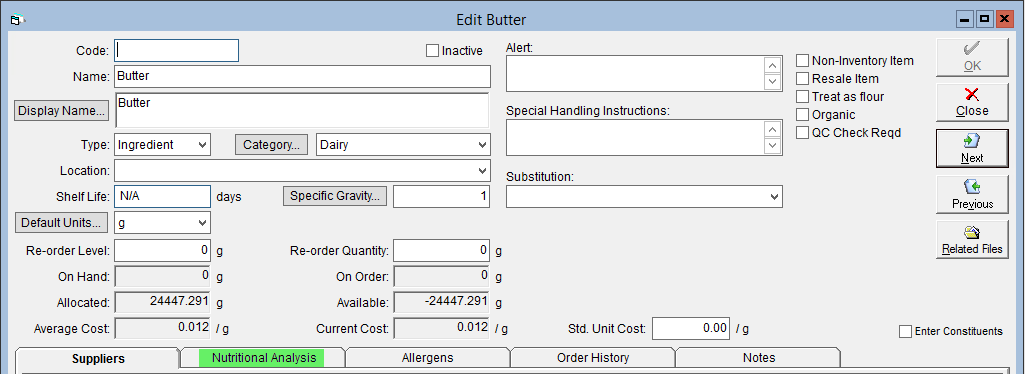The height and width of the screenshot is (374, 1025).
Task: Click Special Handling Instructions down arrow
Action: (x=773, y=145)
